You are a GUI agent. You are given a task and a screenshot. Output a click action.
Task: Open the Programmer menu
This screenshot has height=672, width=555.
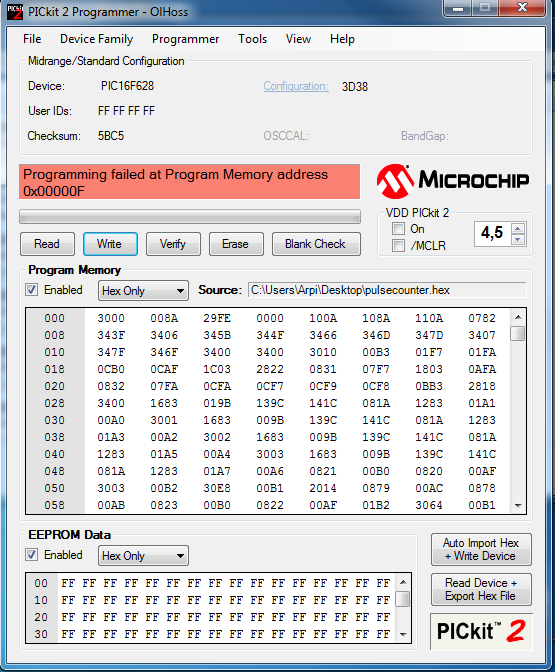pos(186,39)
